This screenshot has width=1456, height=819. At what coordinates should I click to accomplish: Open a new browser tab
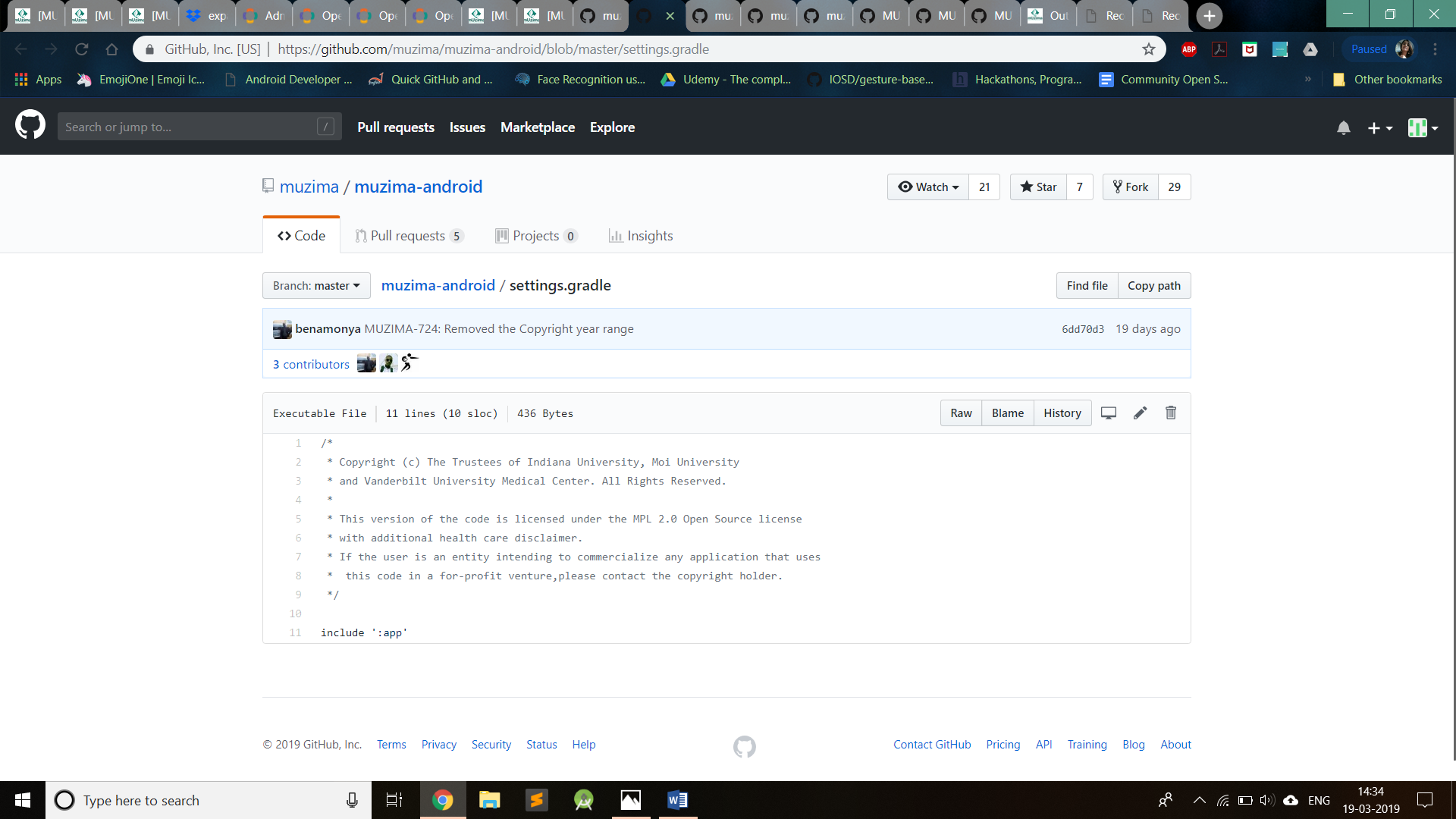[x=1209, y=15]
